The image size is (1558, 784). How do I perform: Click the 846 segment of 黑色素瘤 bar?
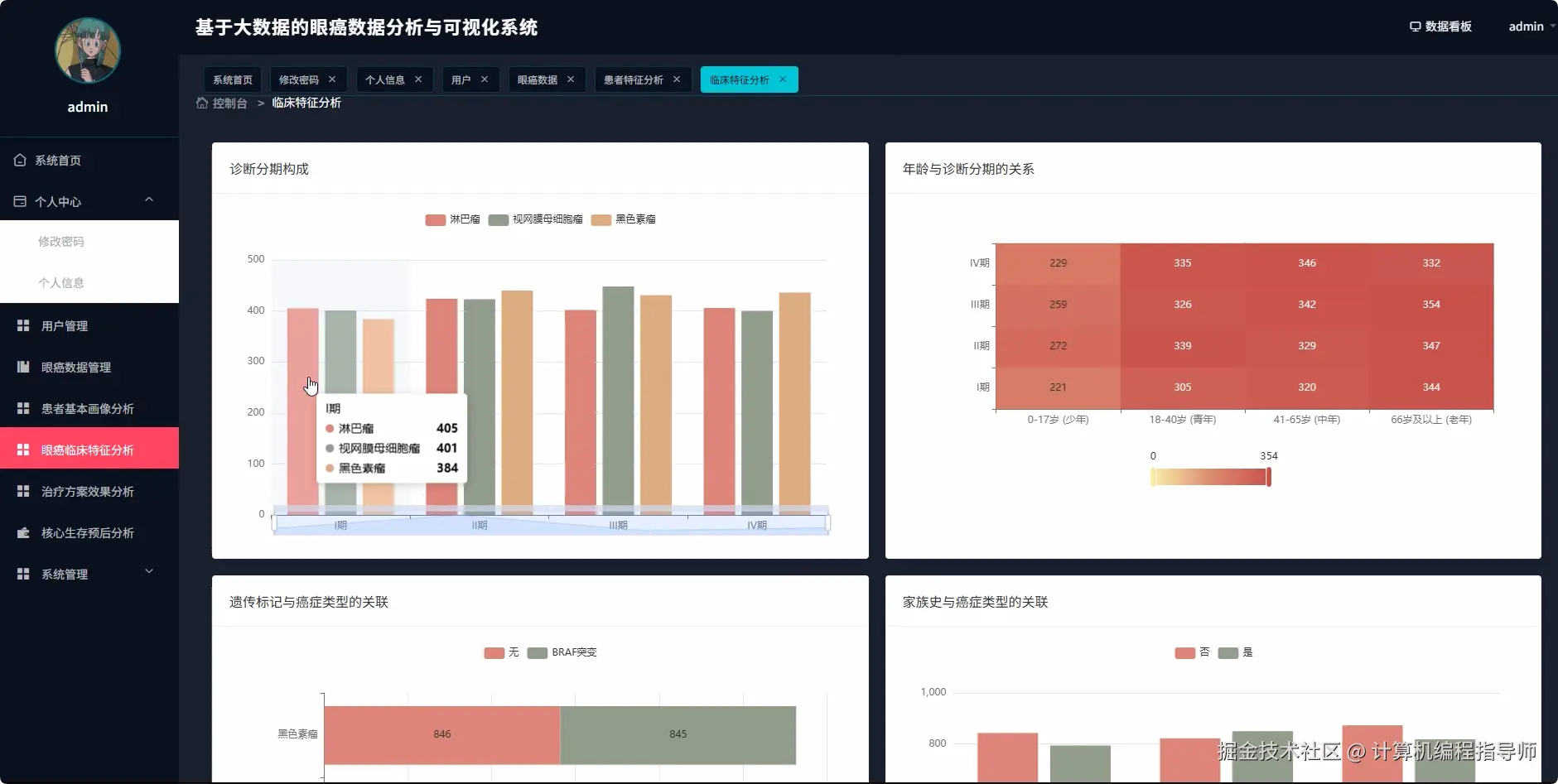click(x=442, y=735)
